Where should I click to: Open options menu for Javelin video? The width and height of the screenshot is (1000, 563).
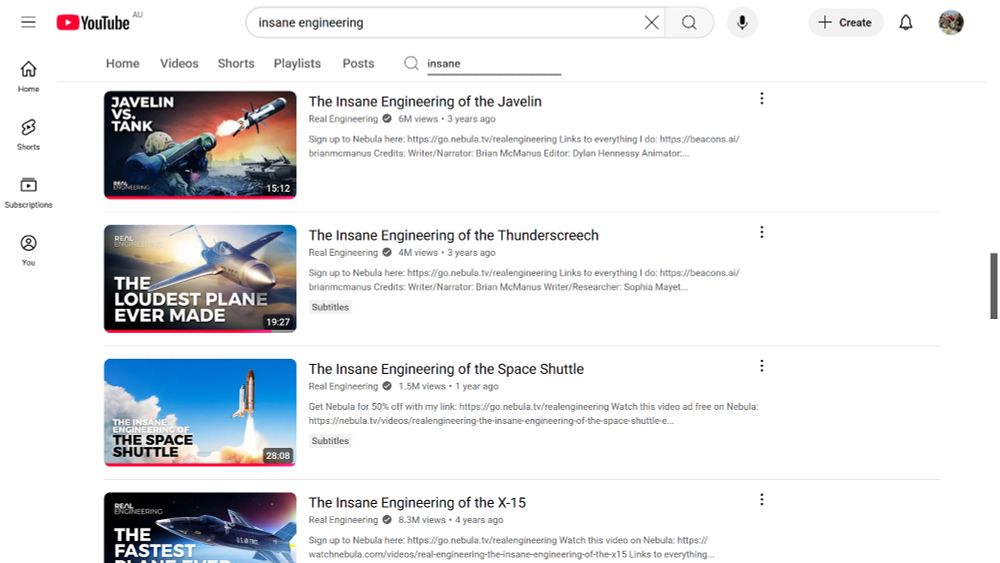tap(761, 98)
